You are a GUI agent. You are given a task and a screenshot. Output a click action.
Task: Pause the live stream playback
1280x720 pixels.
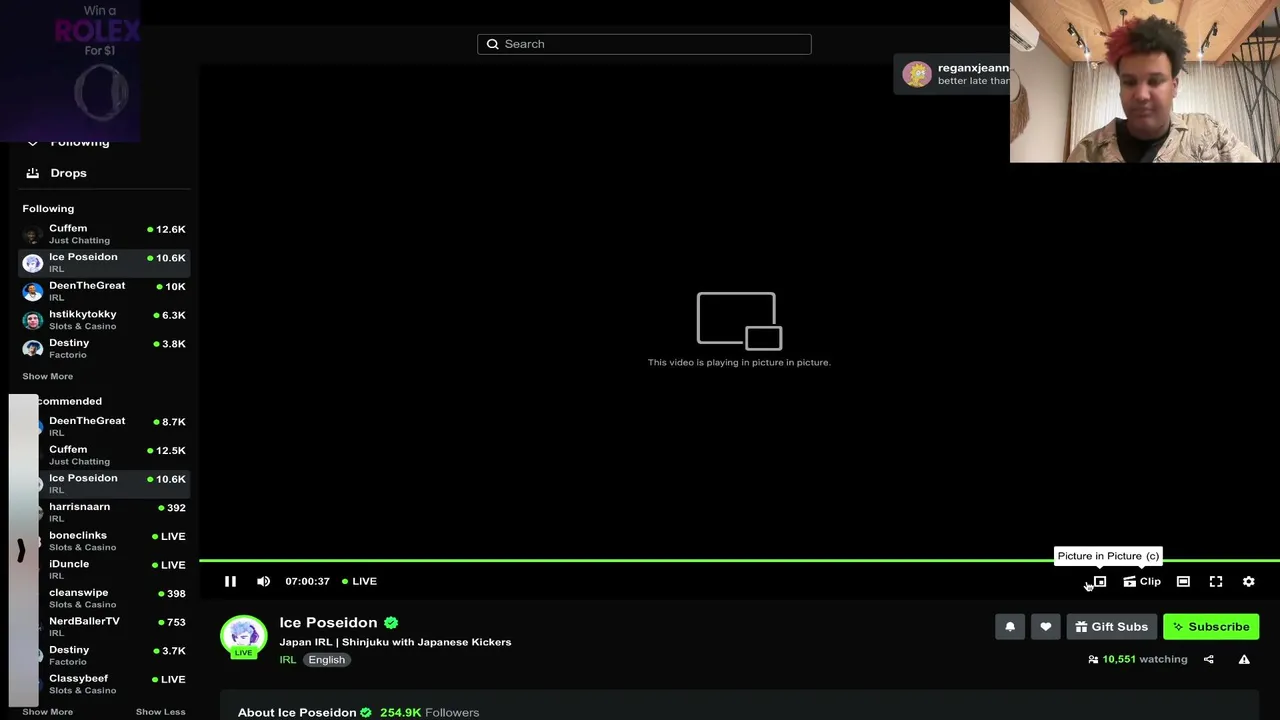[230, 581]
